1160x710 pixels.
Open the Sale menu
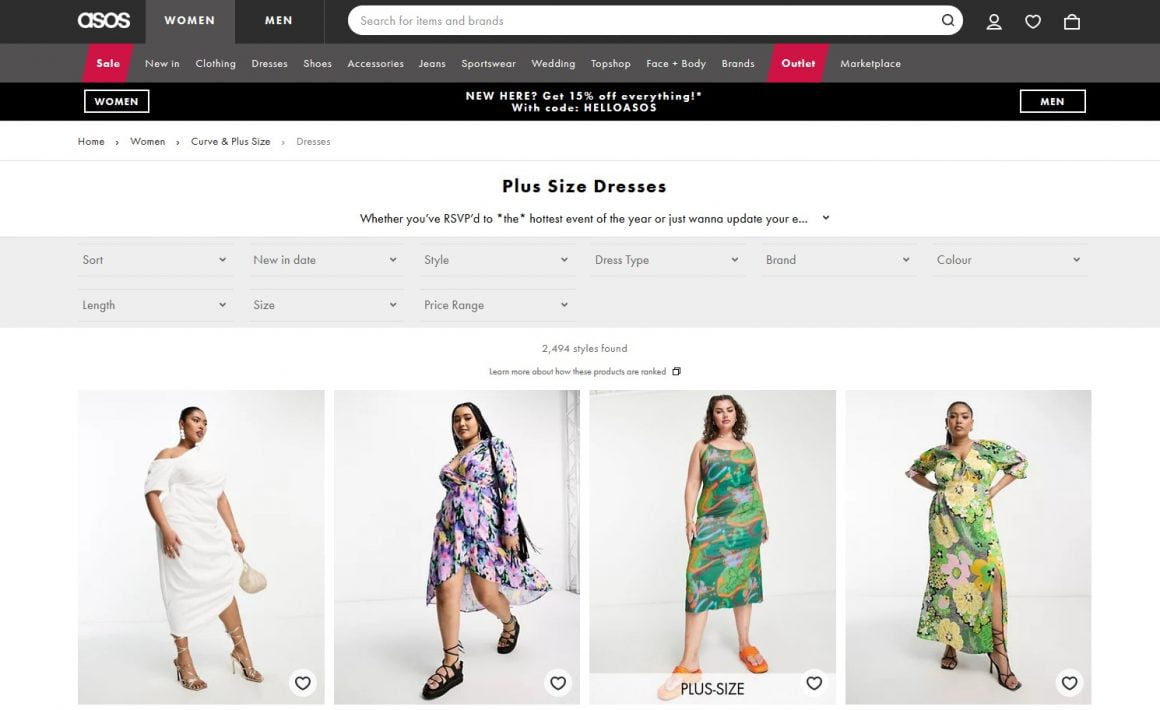pos(108,63)
